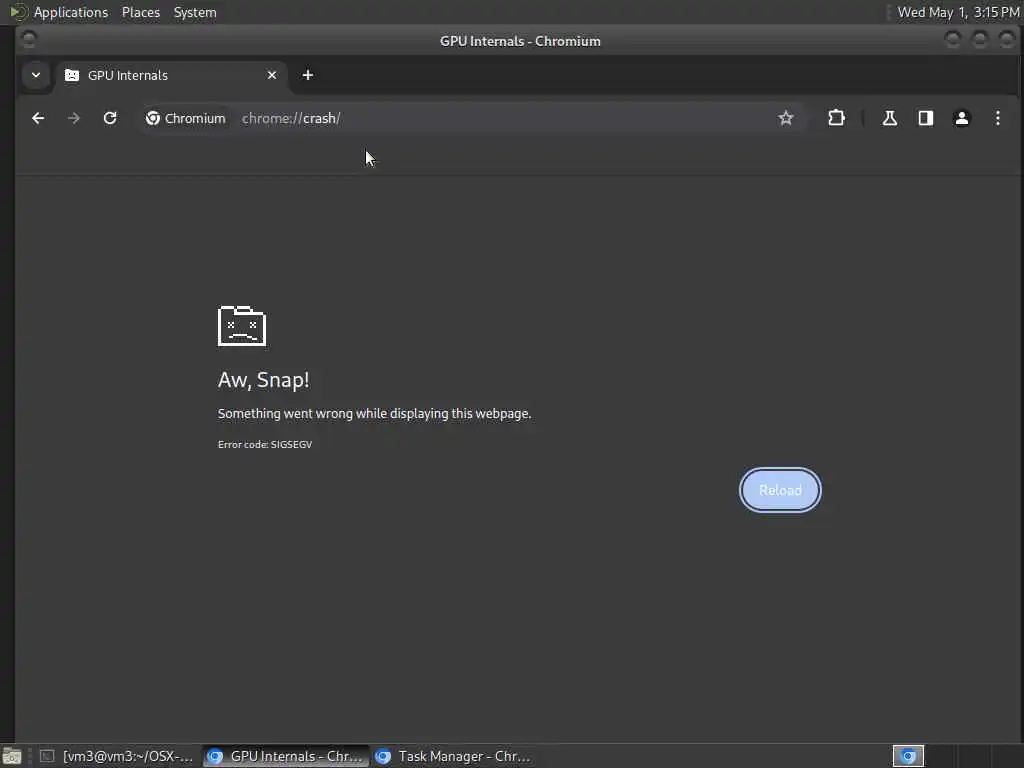Select the GPU Internals tab
1024x768 pixels.
(170, 75)
